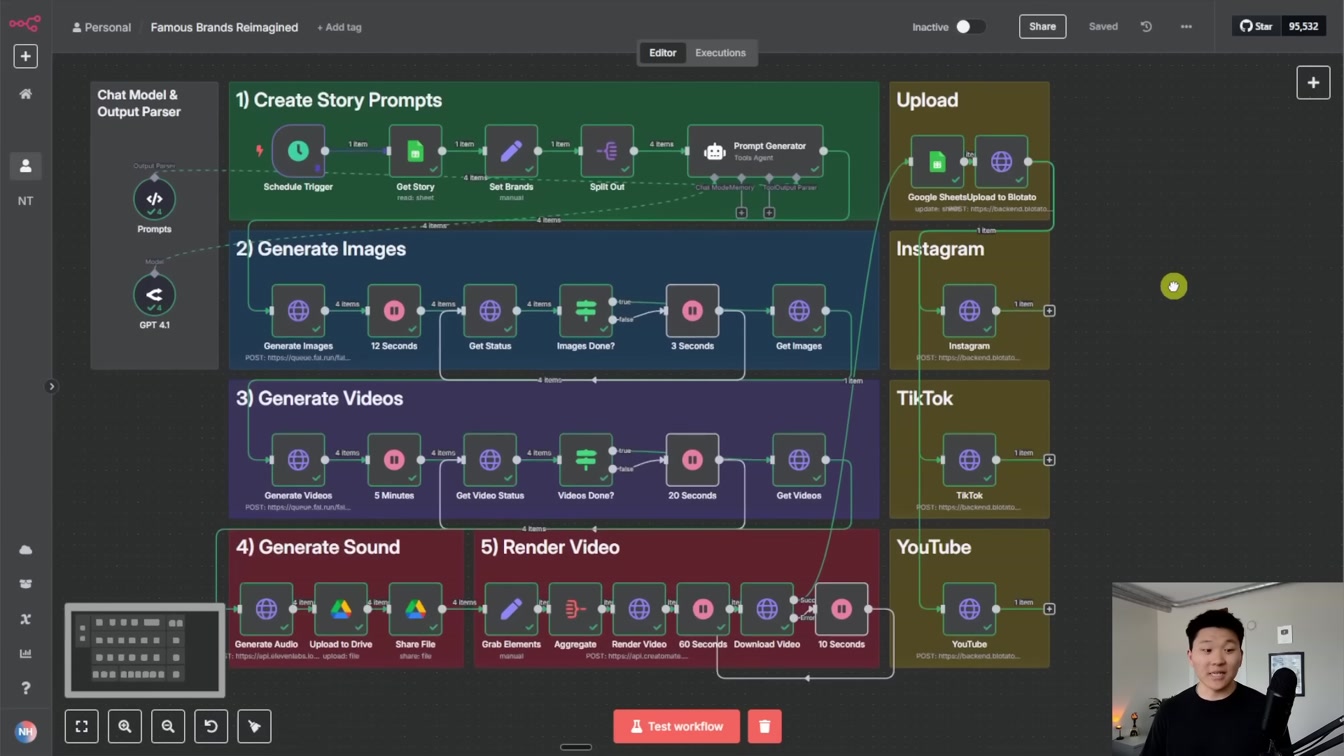The height and width of the screenshot is (756, 1344).
Task: Open the Grab Elements edit node
Action: [x=511, y=609]
